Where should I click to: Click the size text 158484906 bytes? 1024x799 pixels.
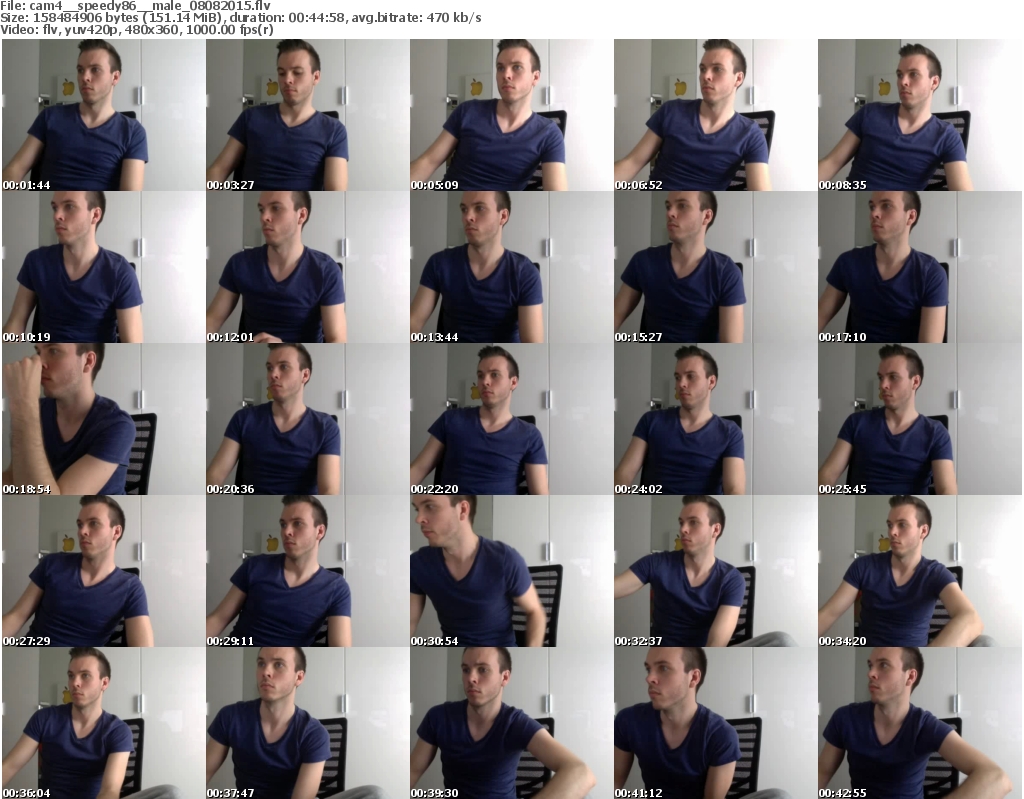(85, 18)
